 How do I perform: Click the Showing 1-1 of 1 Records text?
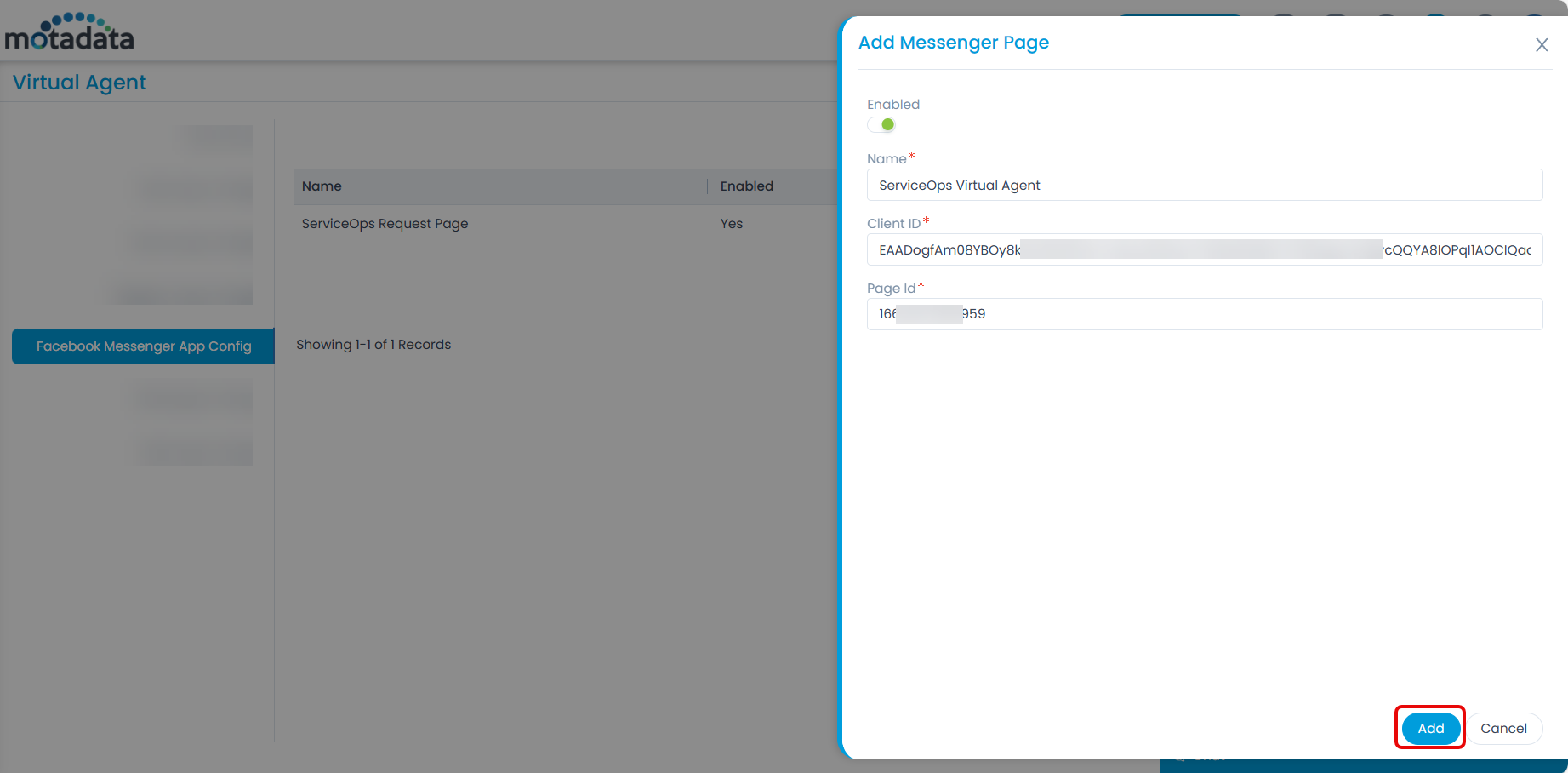pos(373,345)
